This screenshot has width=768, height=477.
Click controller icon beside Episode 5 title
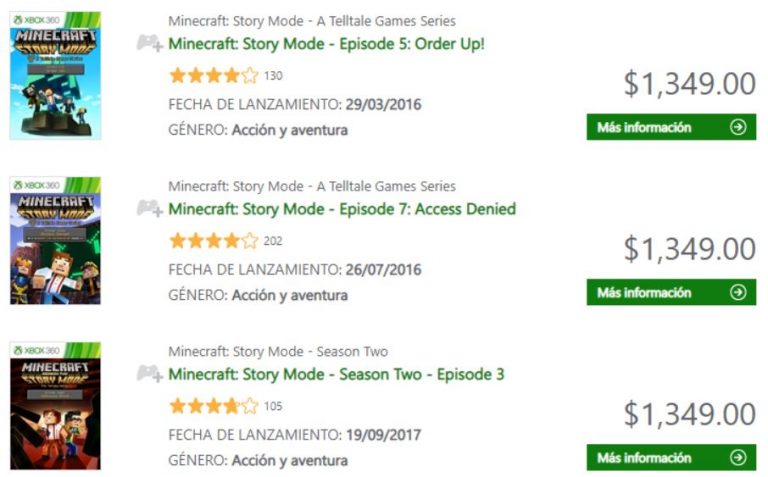[150, 43]
